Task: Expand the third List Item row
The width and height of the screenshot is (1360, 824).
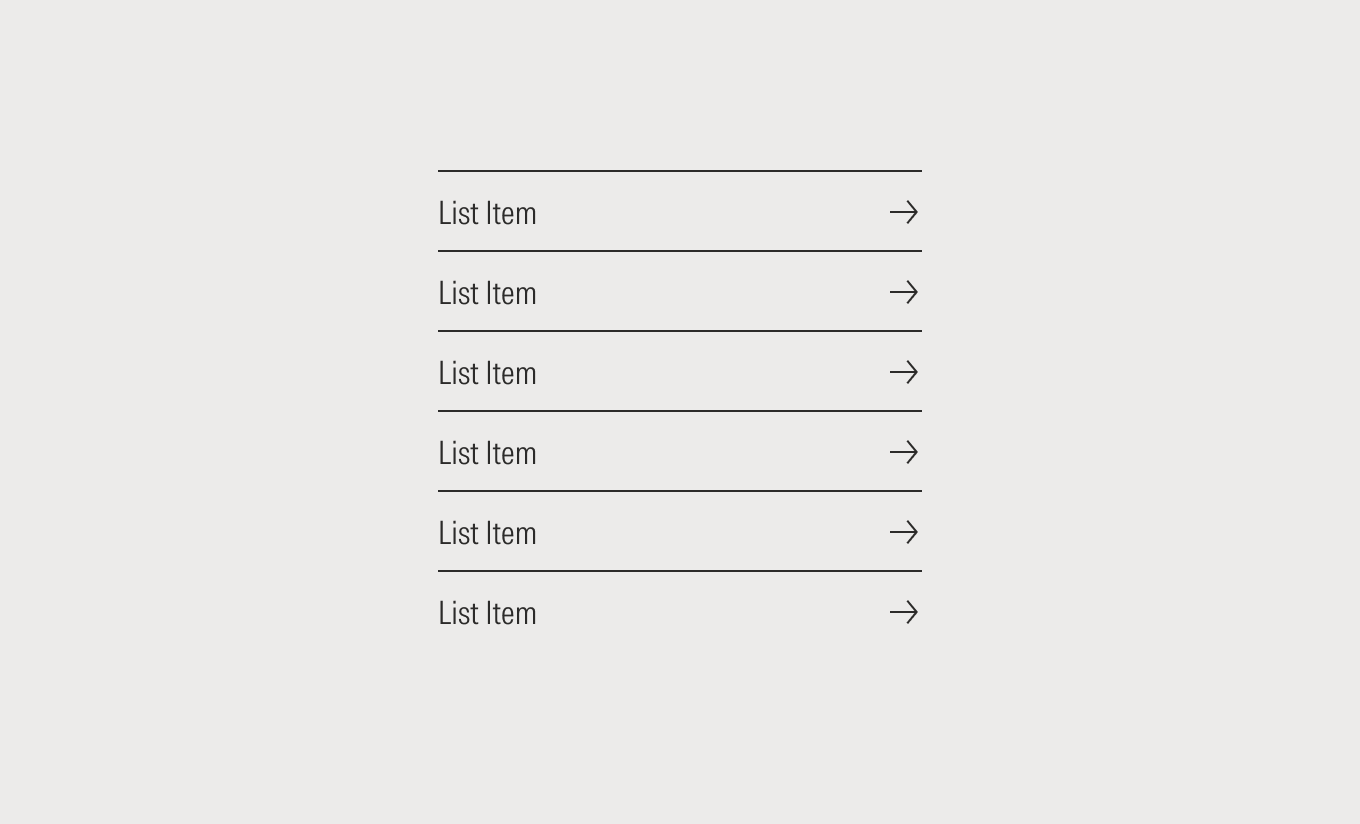Action: pyautogui.click(x=679, y=372)
